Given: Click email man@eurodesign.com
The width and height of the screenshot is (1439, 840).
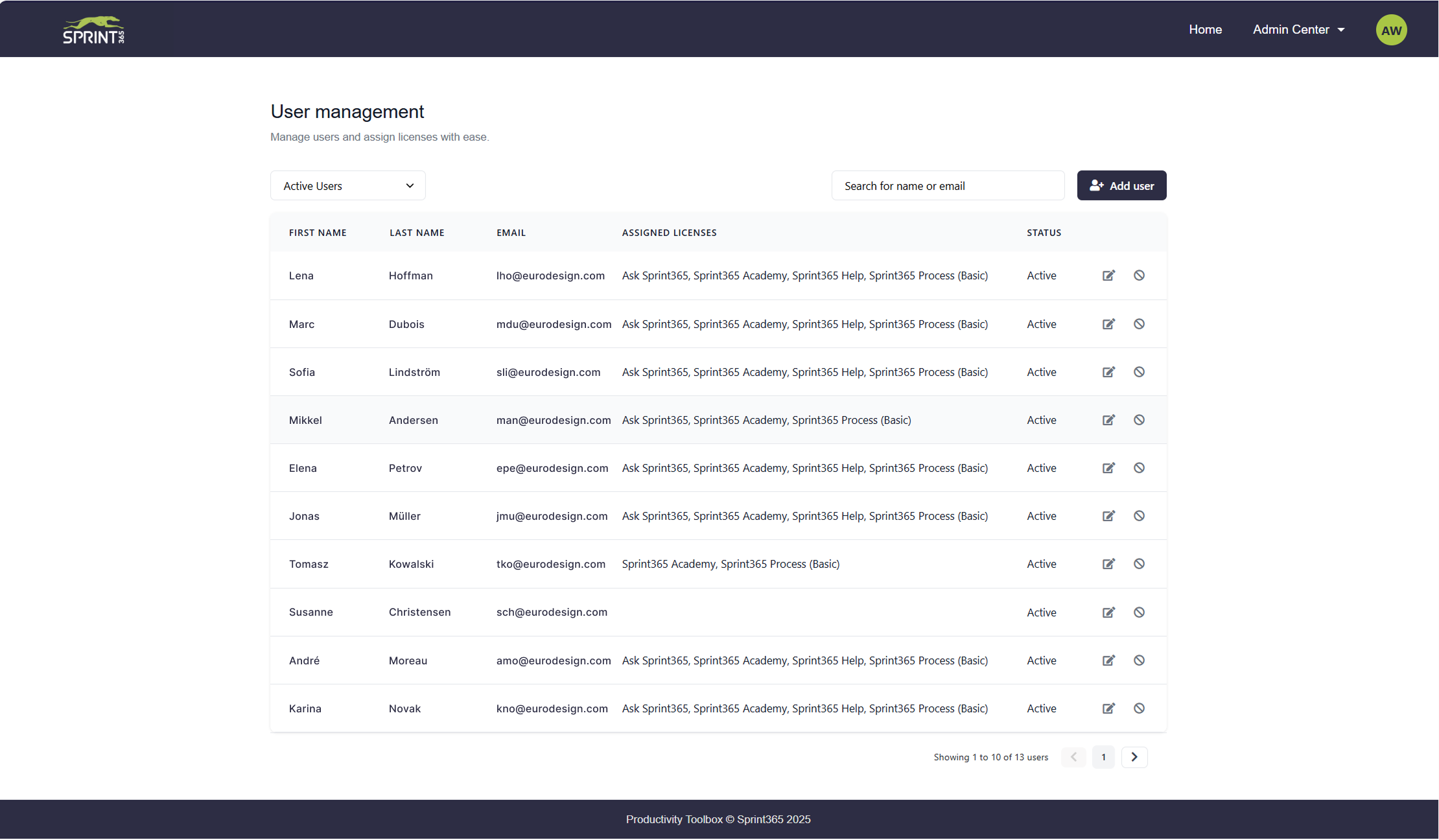Looking at the screenshot, I should pos(554,420).
